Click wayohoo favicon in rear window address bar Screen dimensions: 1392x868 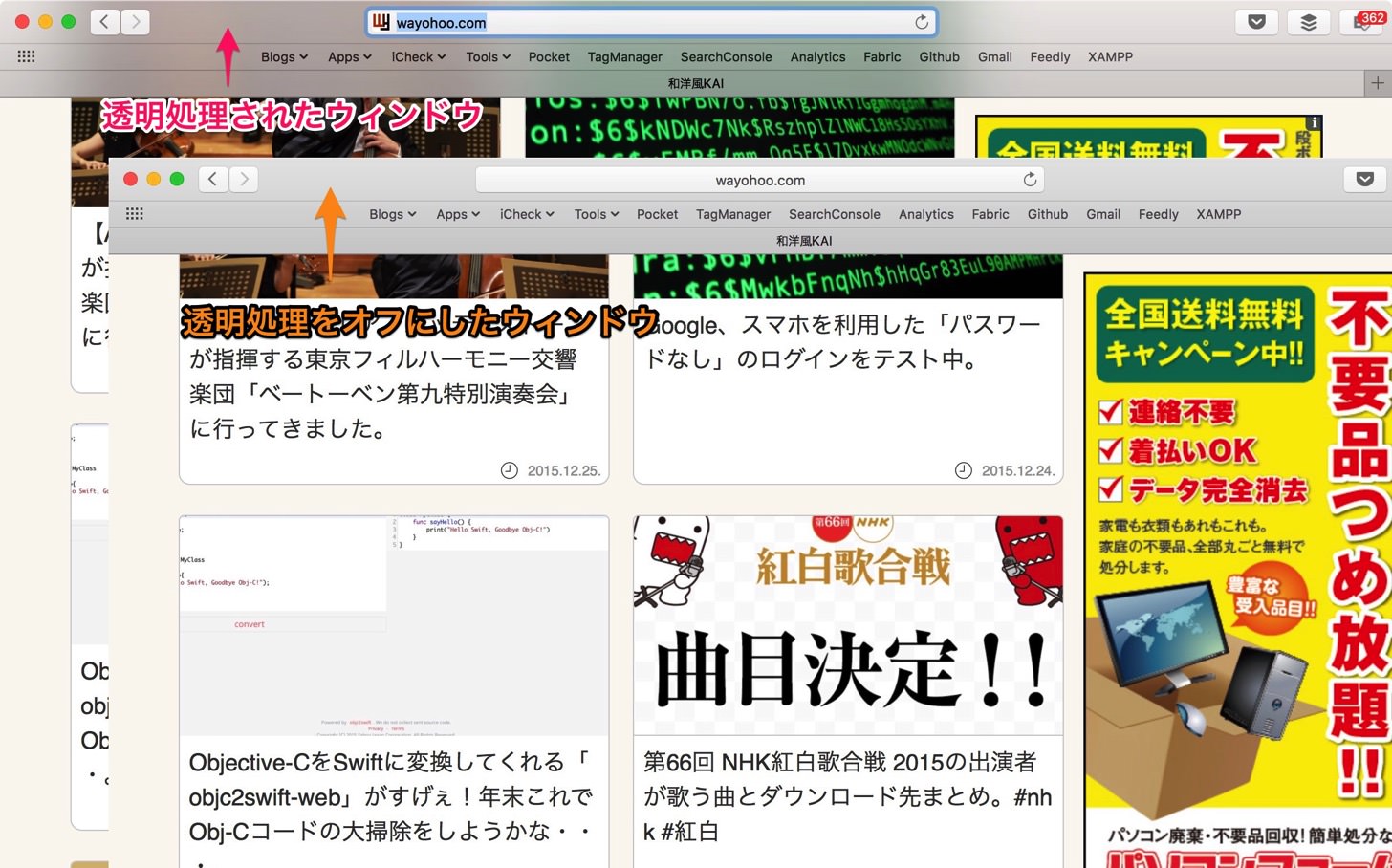point(381,22)
